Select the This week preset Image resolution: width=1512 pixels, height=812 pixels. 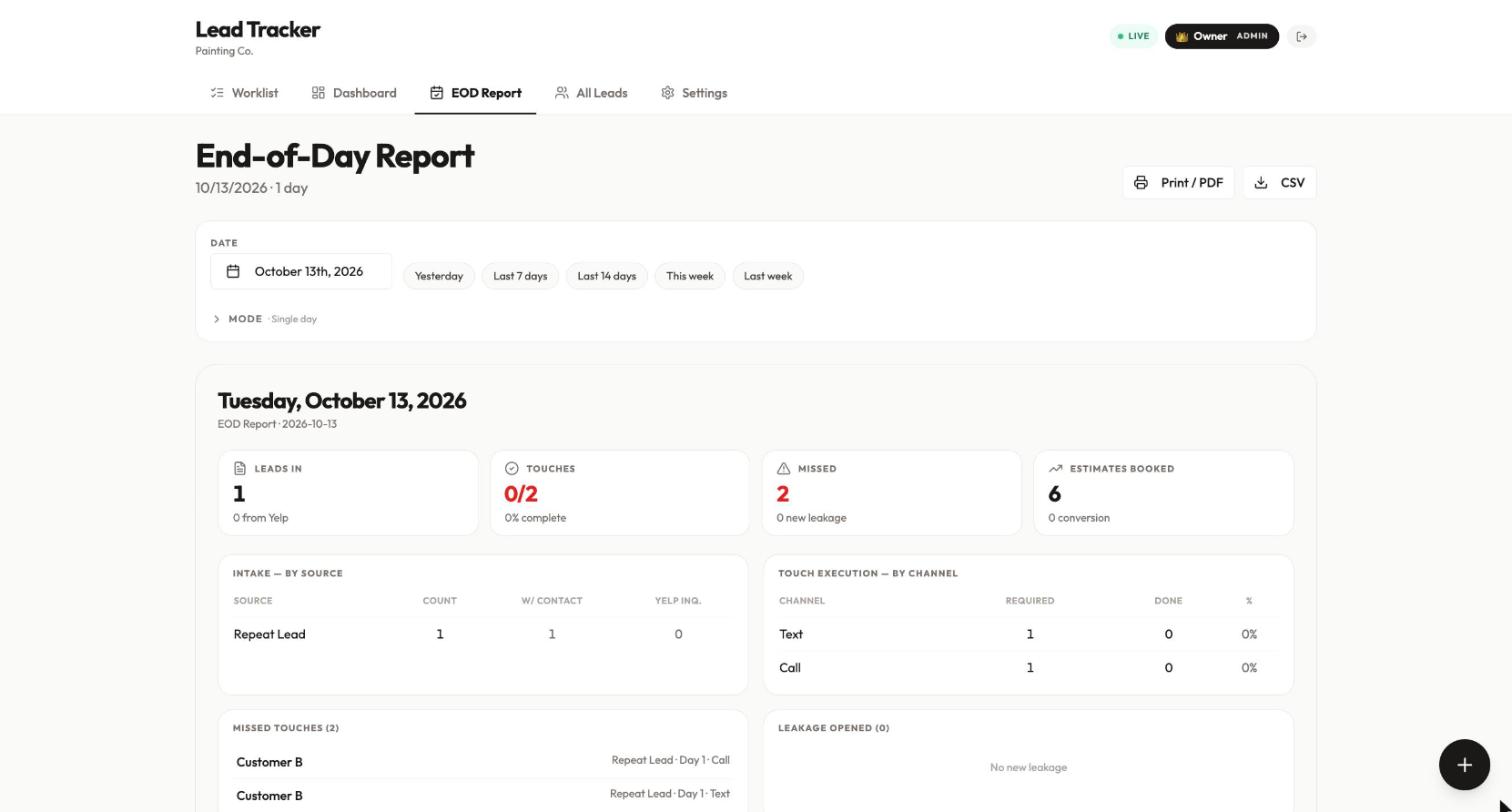coord(690,277)
